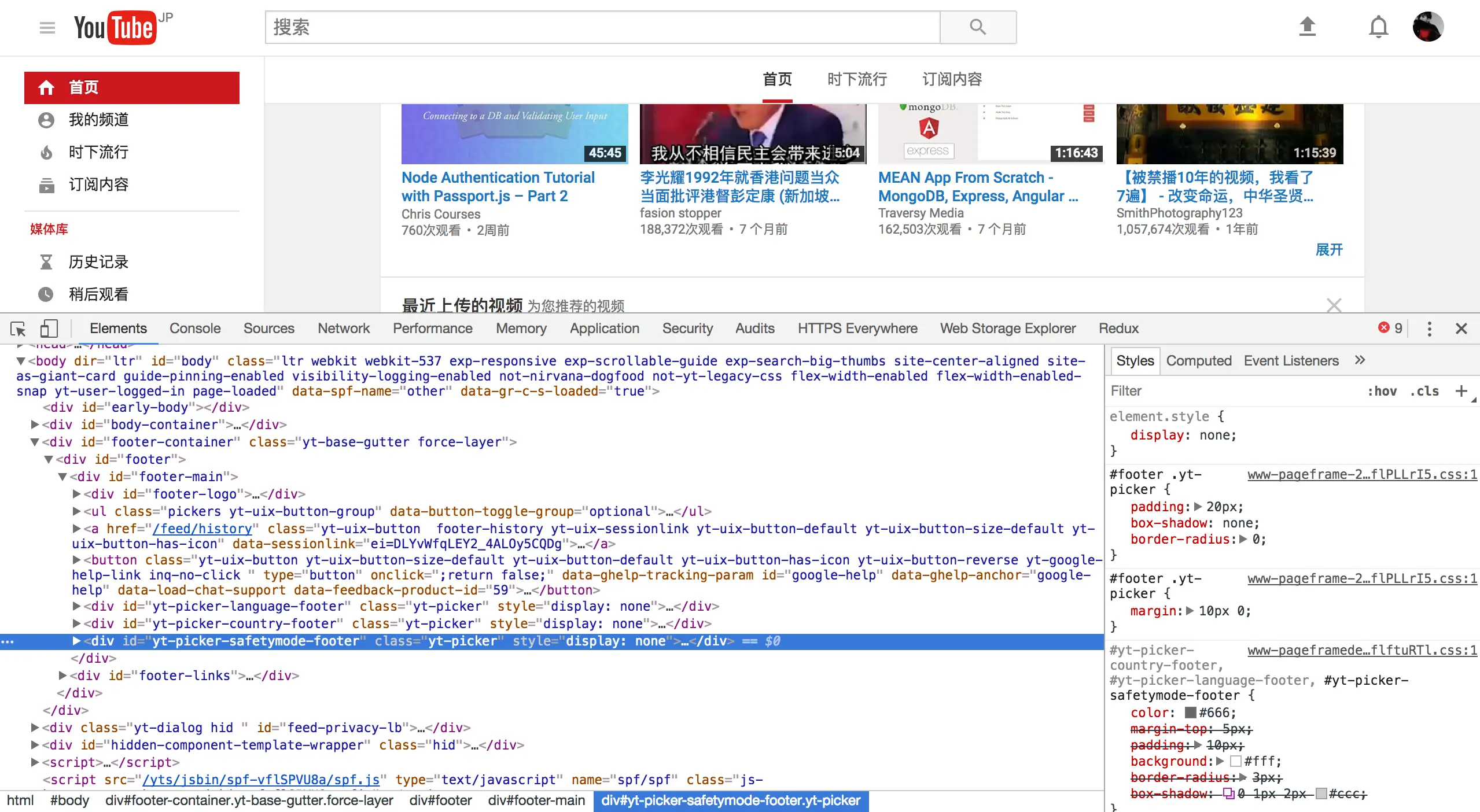Screen dimensions: 1480x812
Task: Click the #666 color swatch
Action: click(x=1190, y=713)
